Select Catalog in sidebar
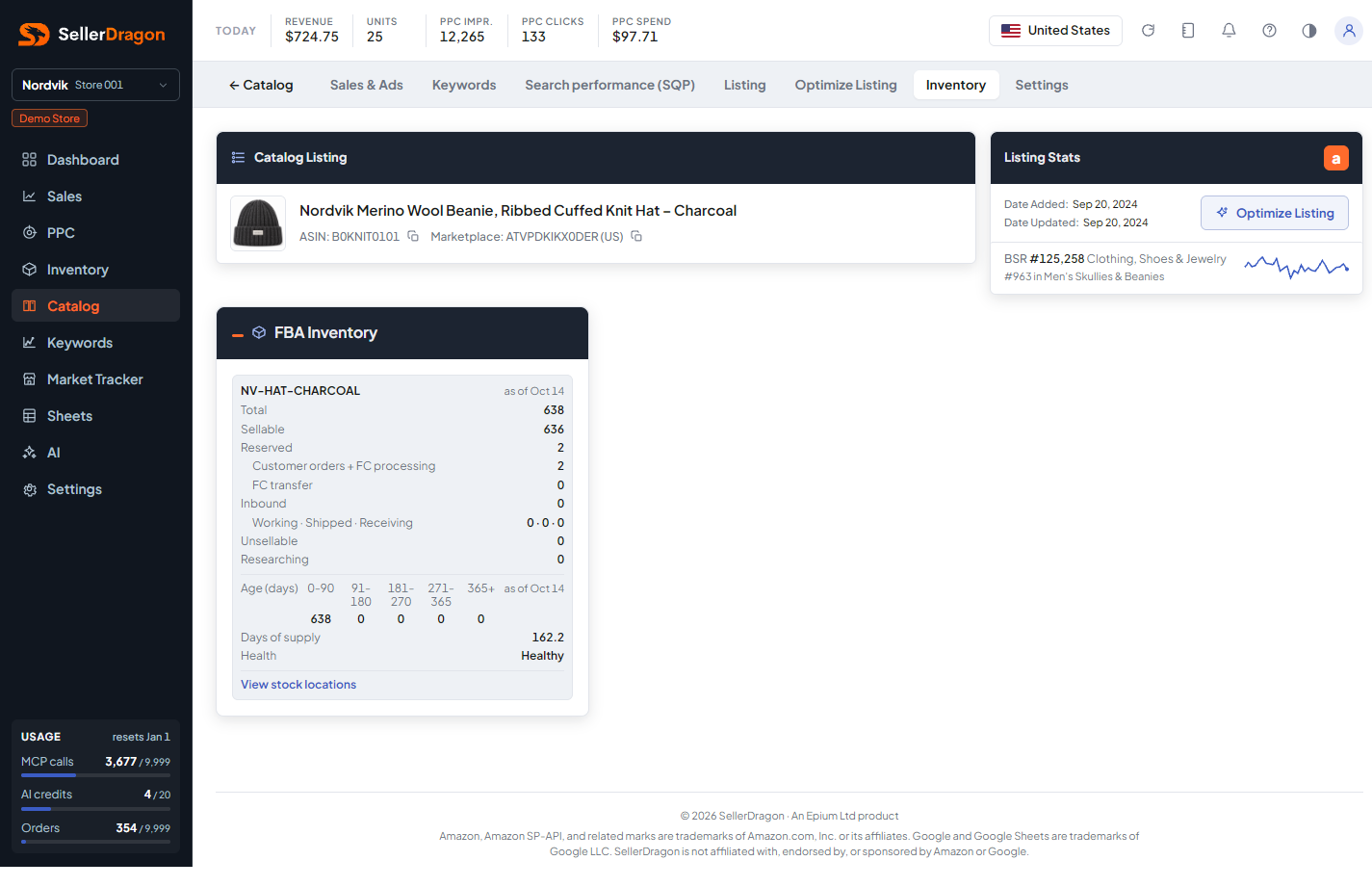Screen dimensions: 1372x887 95,306
